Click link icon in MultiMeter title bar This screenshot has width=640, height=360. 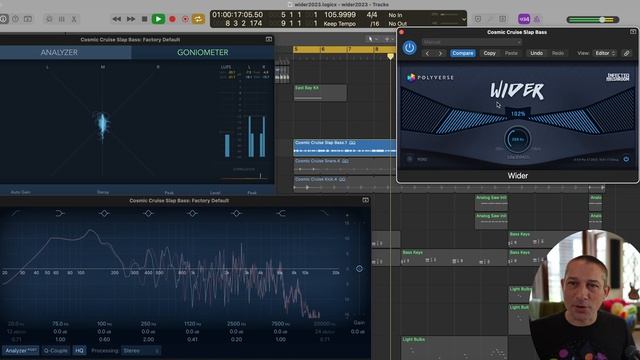tap(269, 39)
